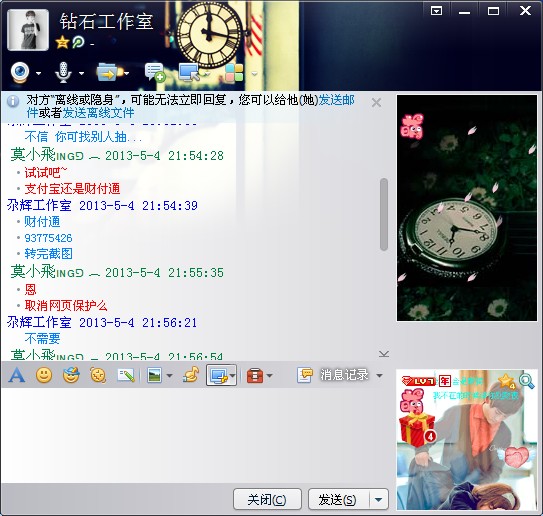Open the emoji smiley picker
The image size is (543, 516).
(44, 375)
